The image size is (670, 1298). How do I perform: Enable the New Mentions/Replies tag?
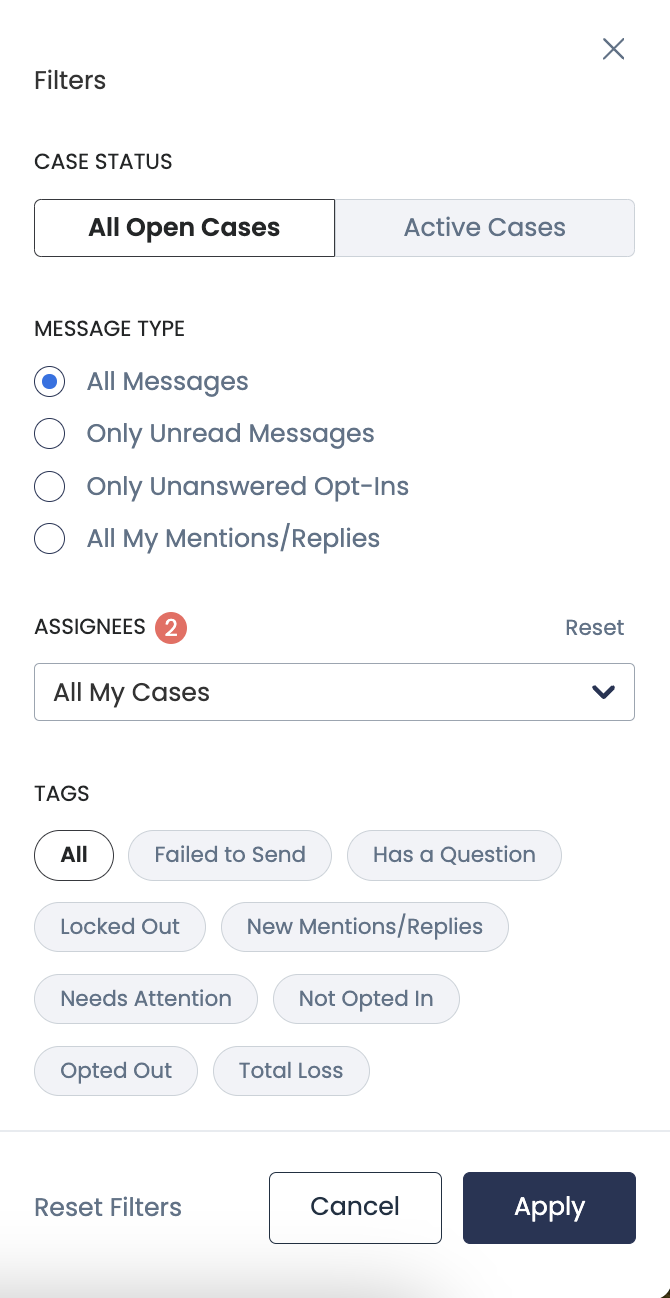[x=364, y=927]
